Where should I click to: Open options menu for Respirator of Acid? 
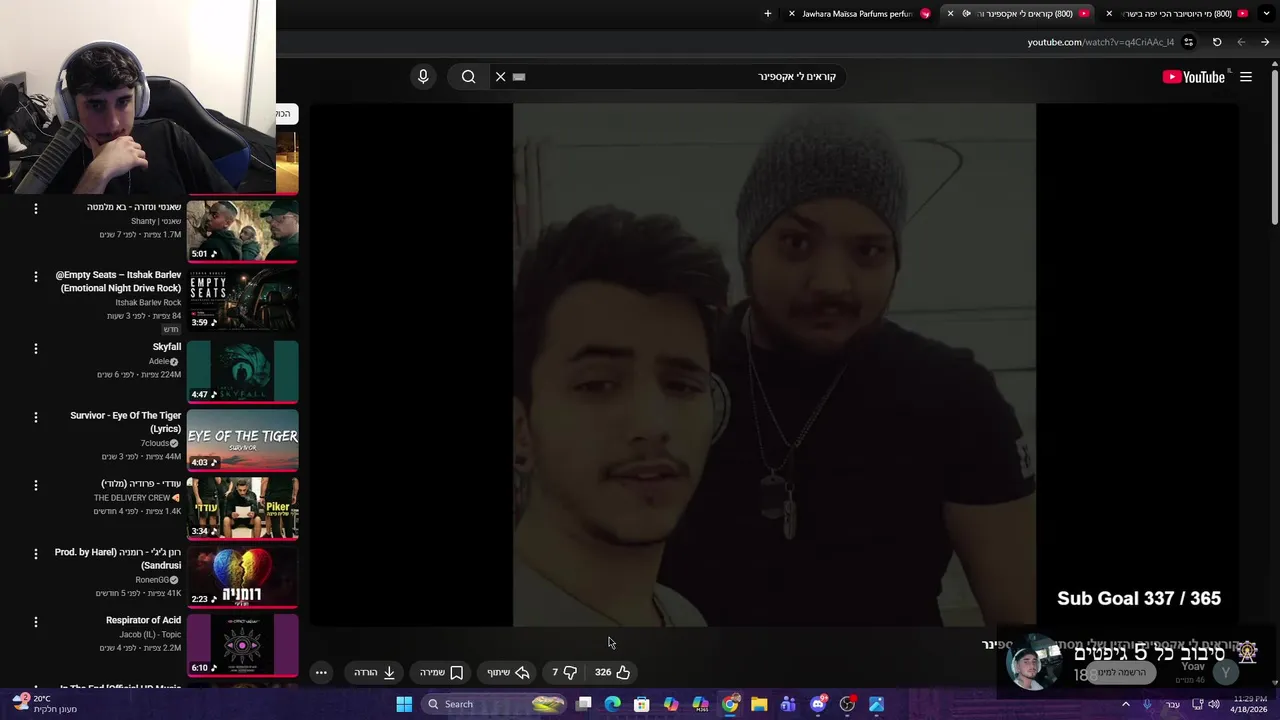click(36, 621)
